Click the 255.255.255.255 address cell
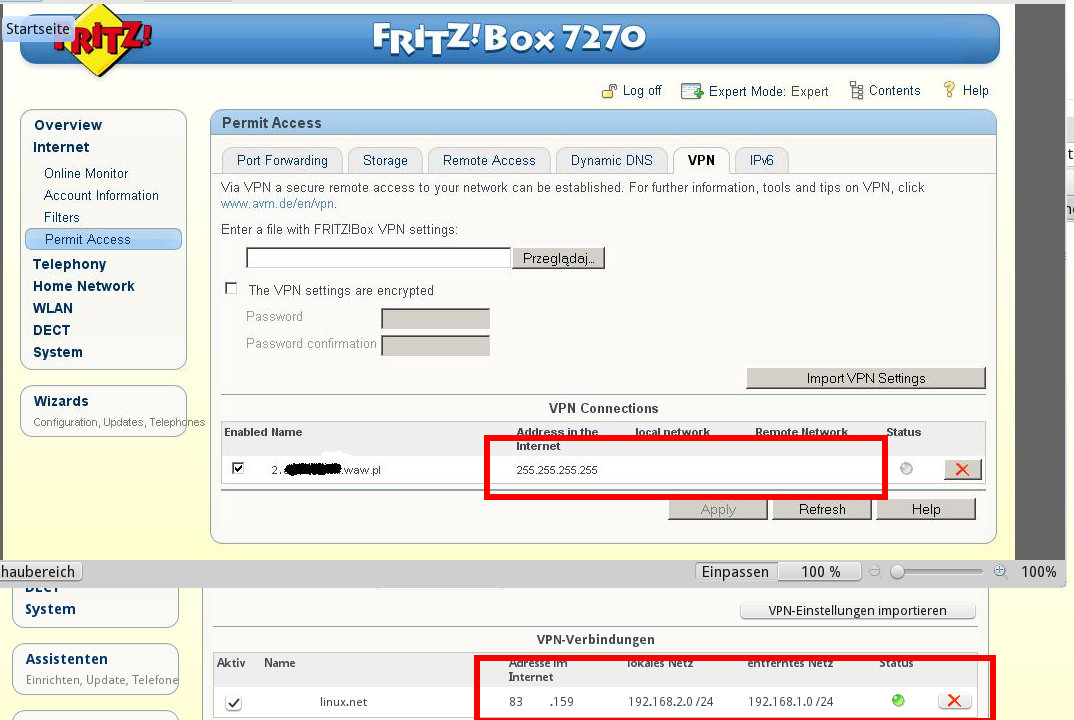Screen dimensions: 1074x720 click(557, 470)
